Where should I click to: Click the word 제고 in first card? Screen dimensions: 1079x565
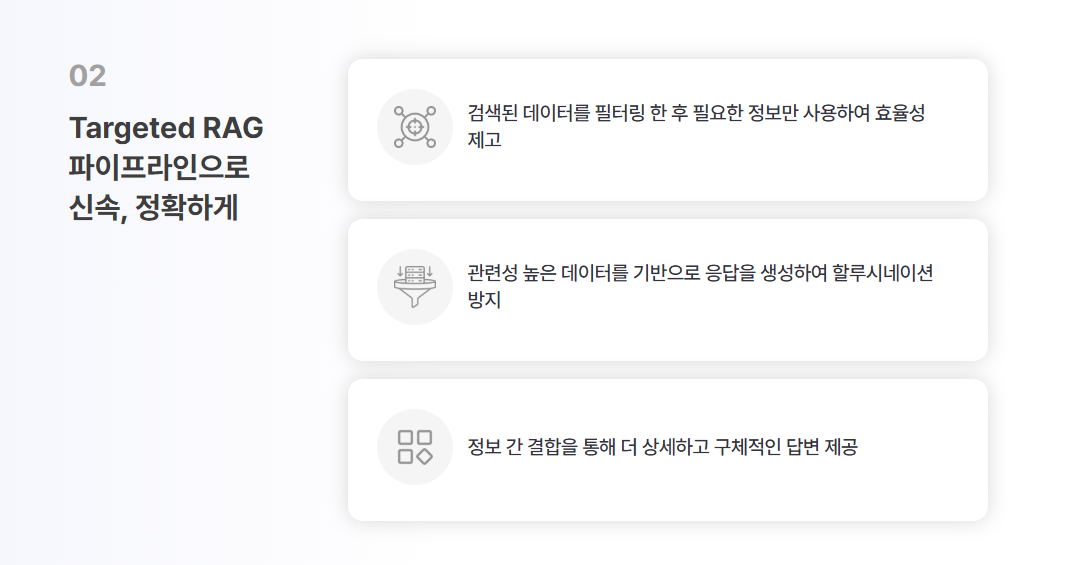coord(484,140)
